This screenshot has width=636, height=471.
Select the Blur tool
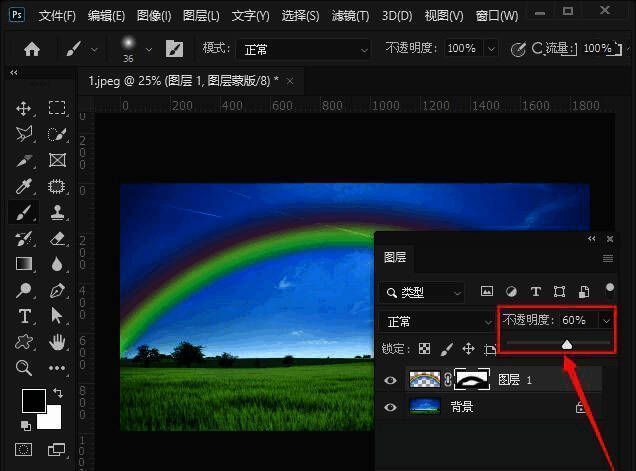(x=57, y=264)
